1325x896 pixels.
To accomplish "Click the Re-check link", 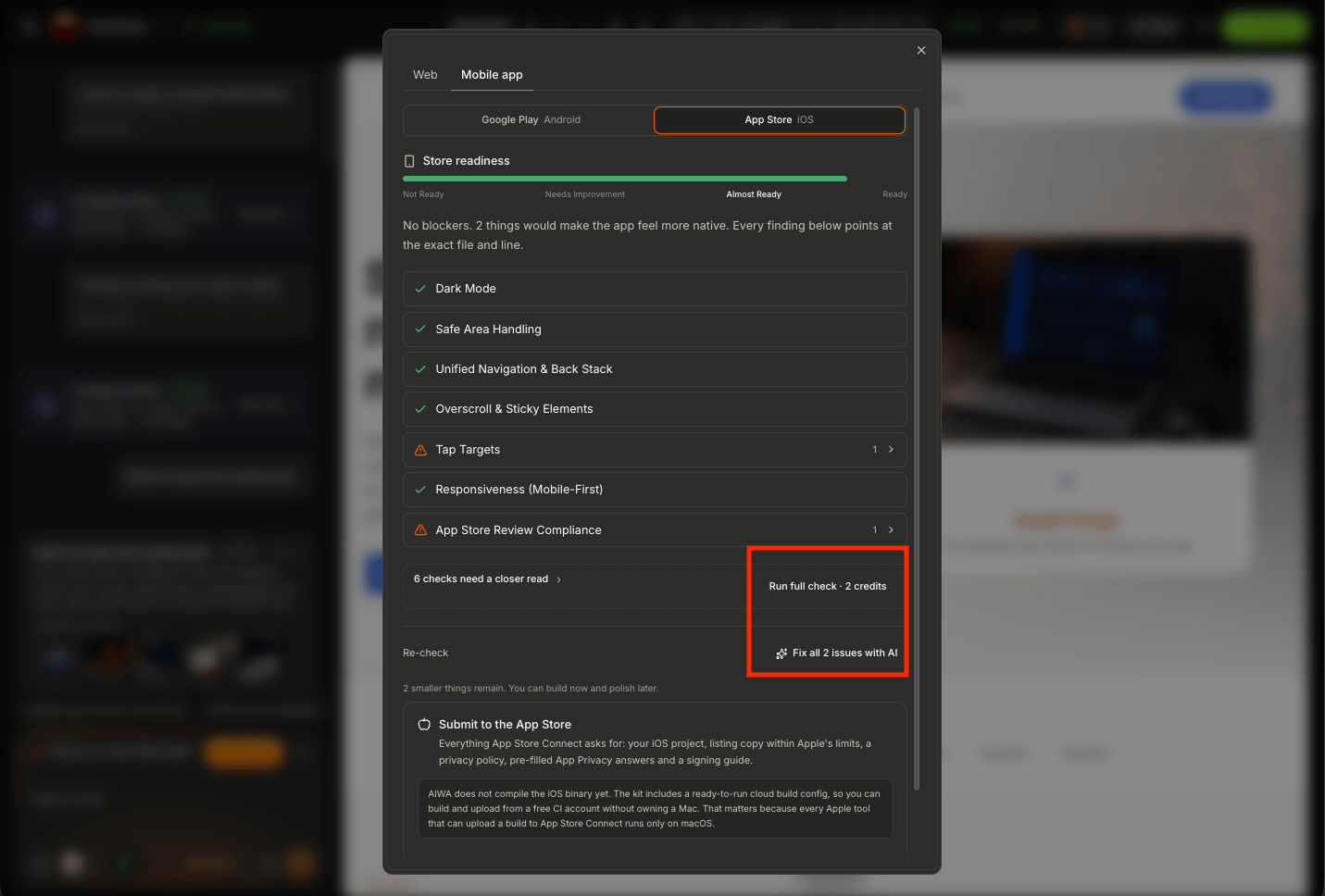I will click(x=425, y=653).
